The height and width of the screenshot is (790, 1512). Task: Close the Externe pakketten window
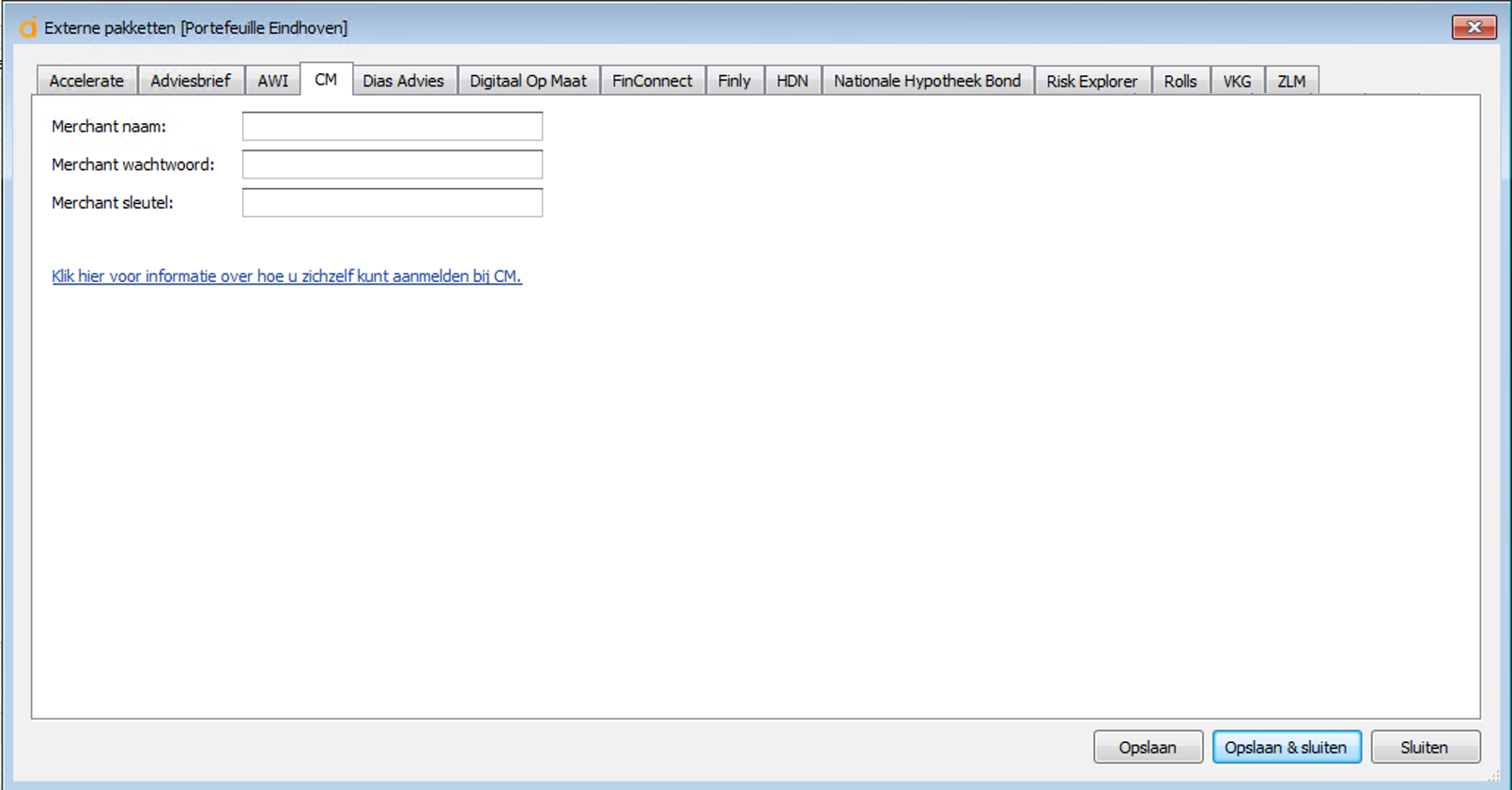coord(1474,27)
